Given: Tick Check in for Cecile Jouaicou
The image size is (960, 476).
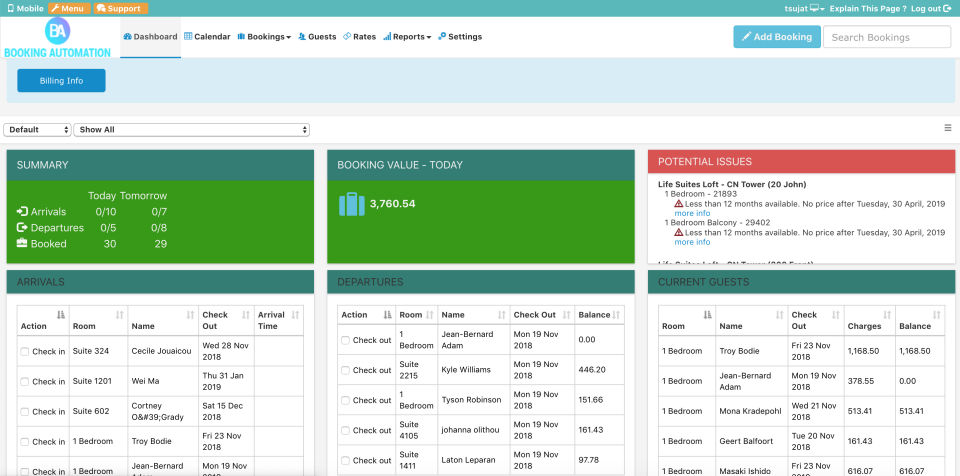Looking at the screenshot, I should (x=24, y=352).
